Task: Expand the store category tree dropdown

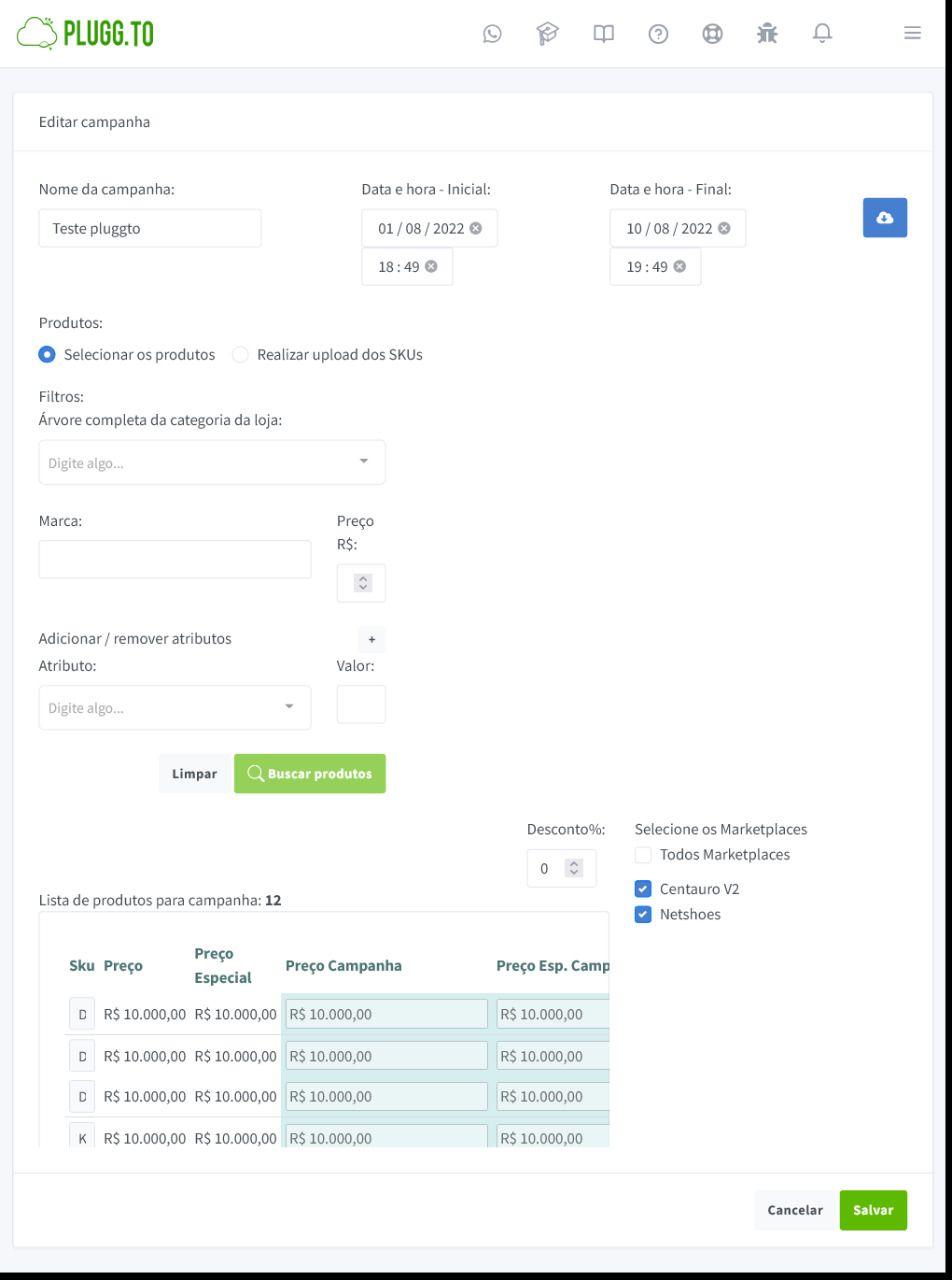Action: tap(363, 462)
